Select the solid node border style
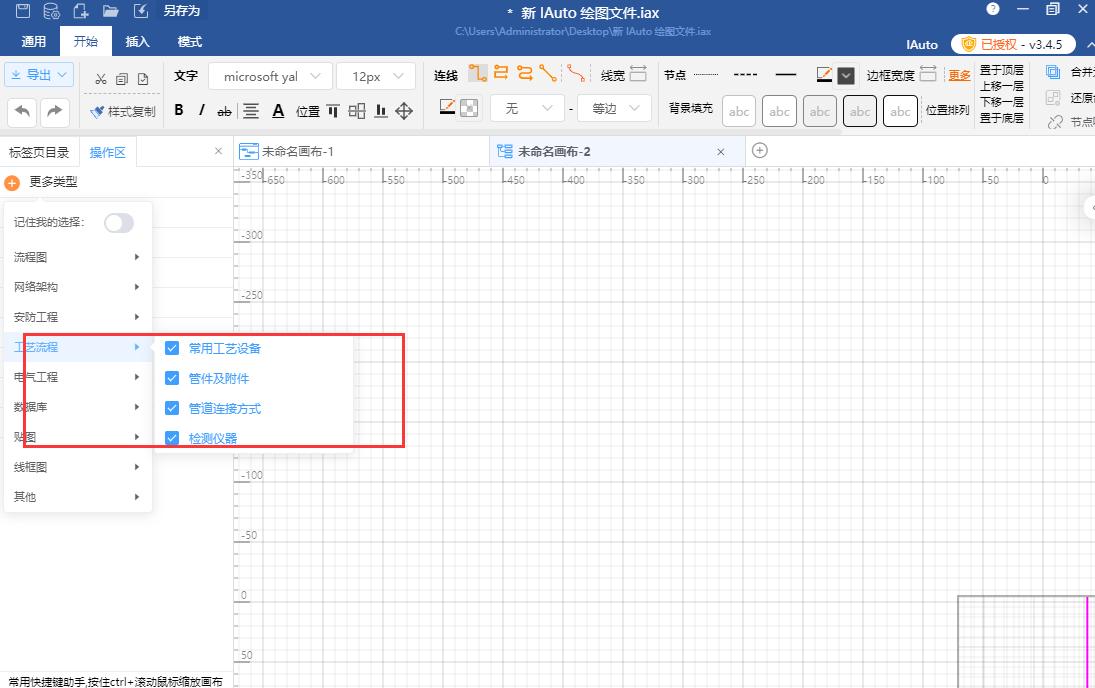Screen dimensions: 1095x688 786,74
